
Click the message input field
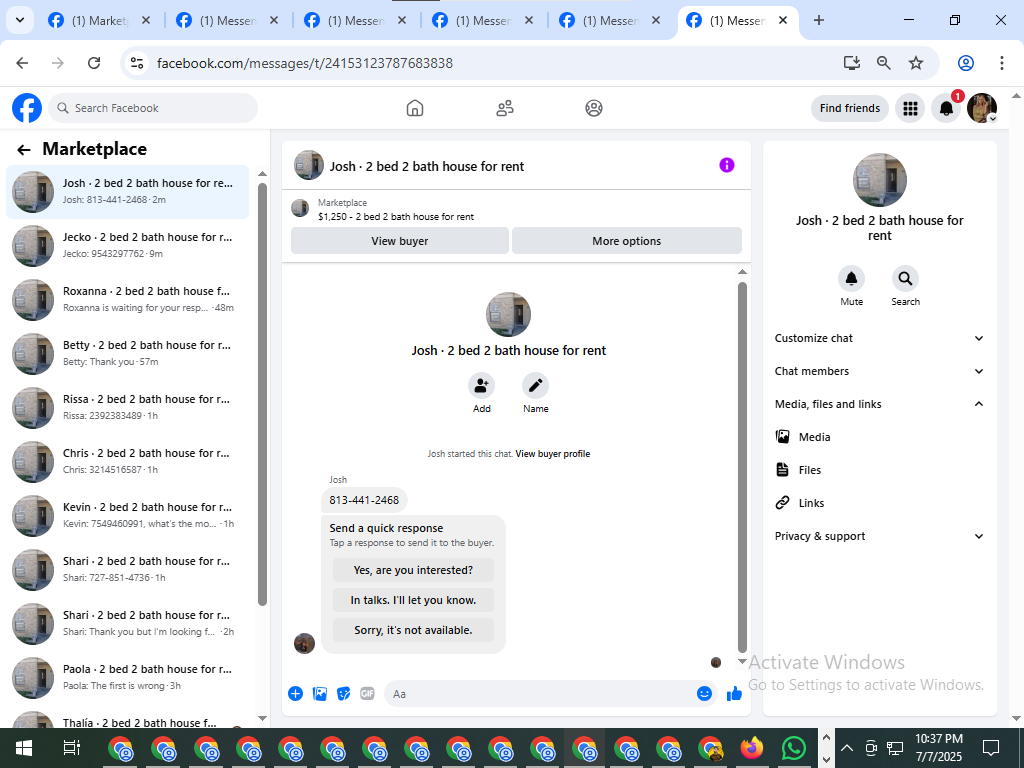539,694
